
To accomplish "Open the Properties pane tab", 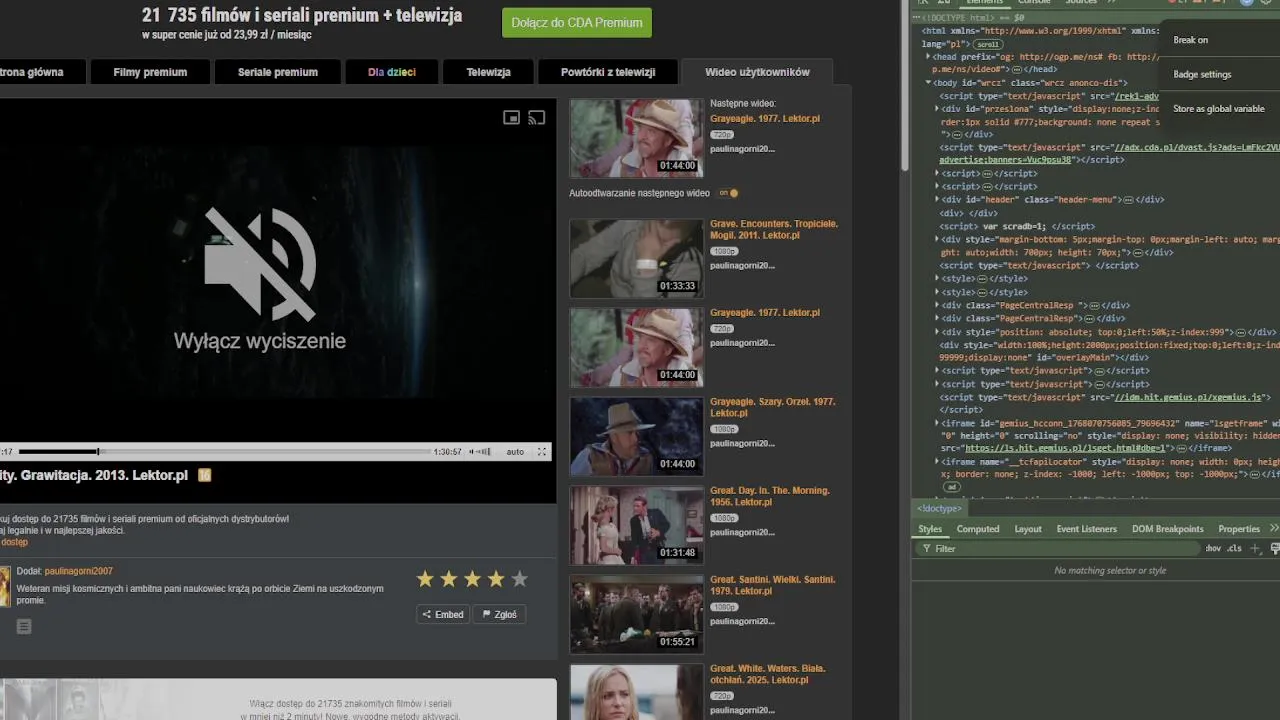I will [x=1238, y=529].
